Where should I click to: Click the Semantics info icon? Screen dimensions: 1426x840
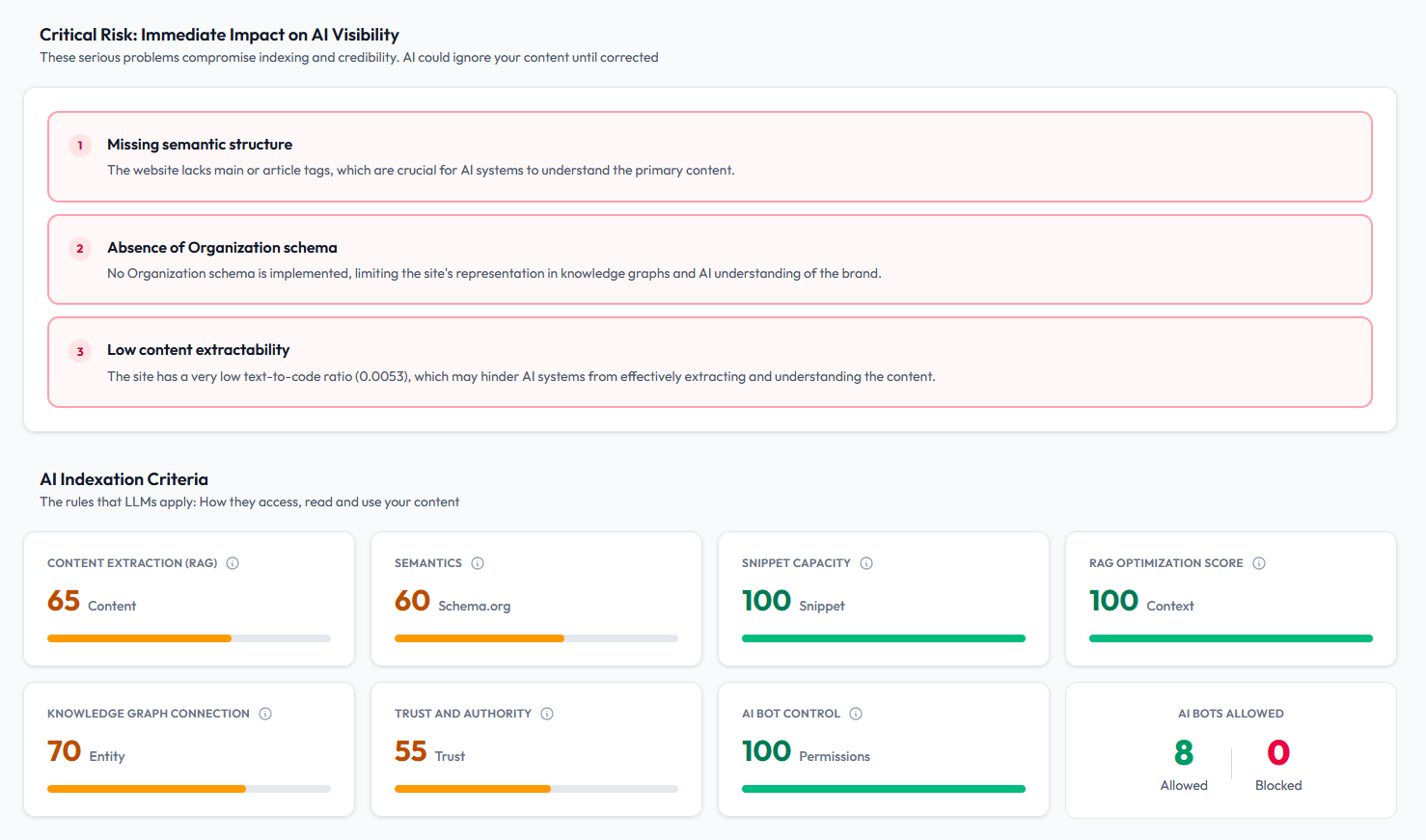click(478, 563)
